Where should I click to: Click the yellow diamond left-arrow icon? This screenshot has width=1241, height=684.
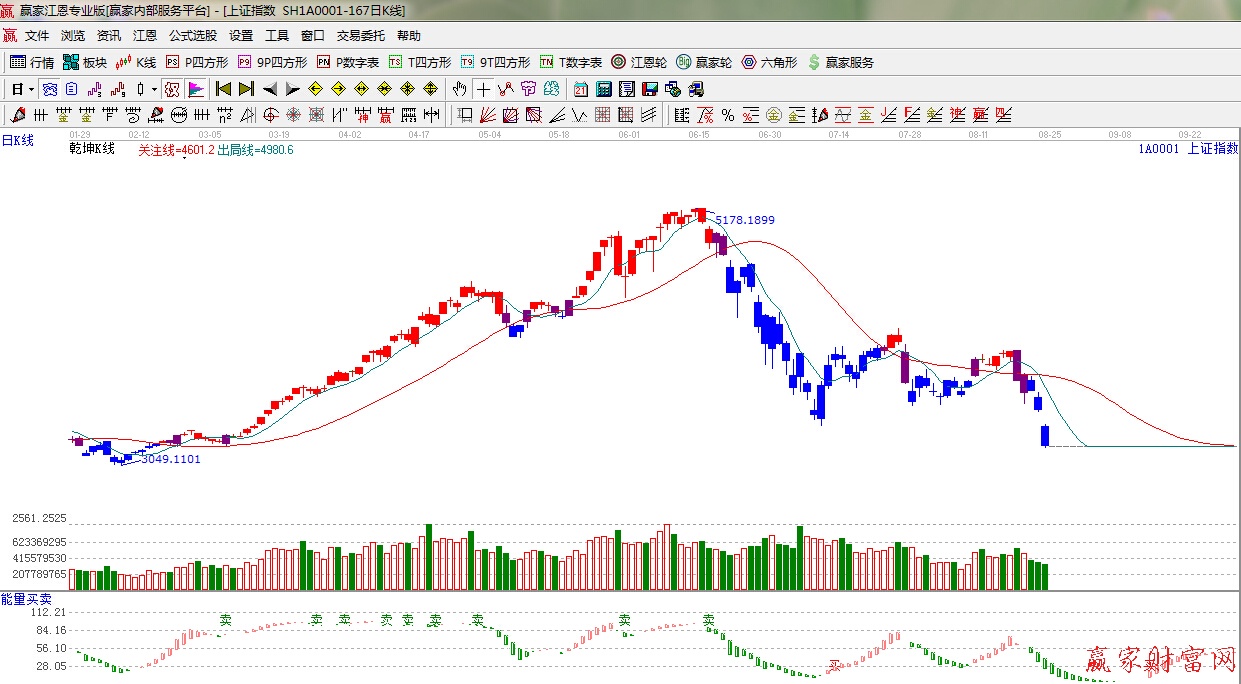[316, 89]
